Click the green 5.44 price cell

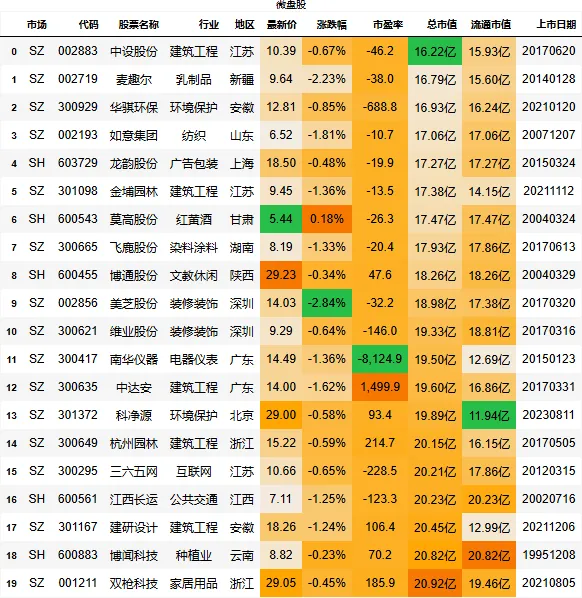[281, 219]
